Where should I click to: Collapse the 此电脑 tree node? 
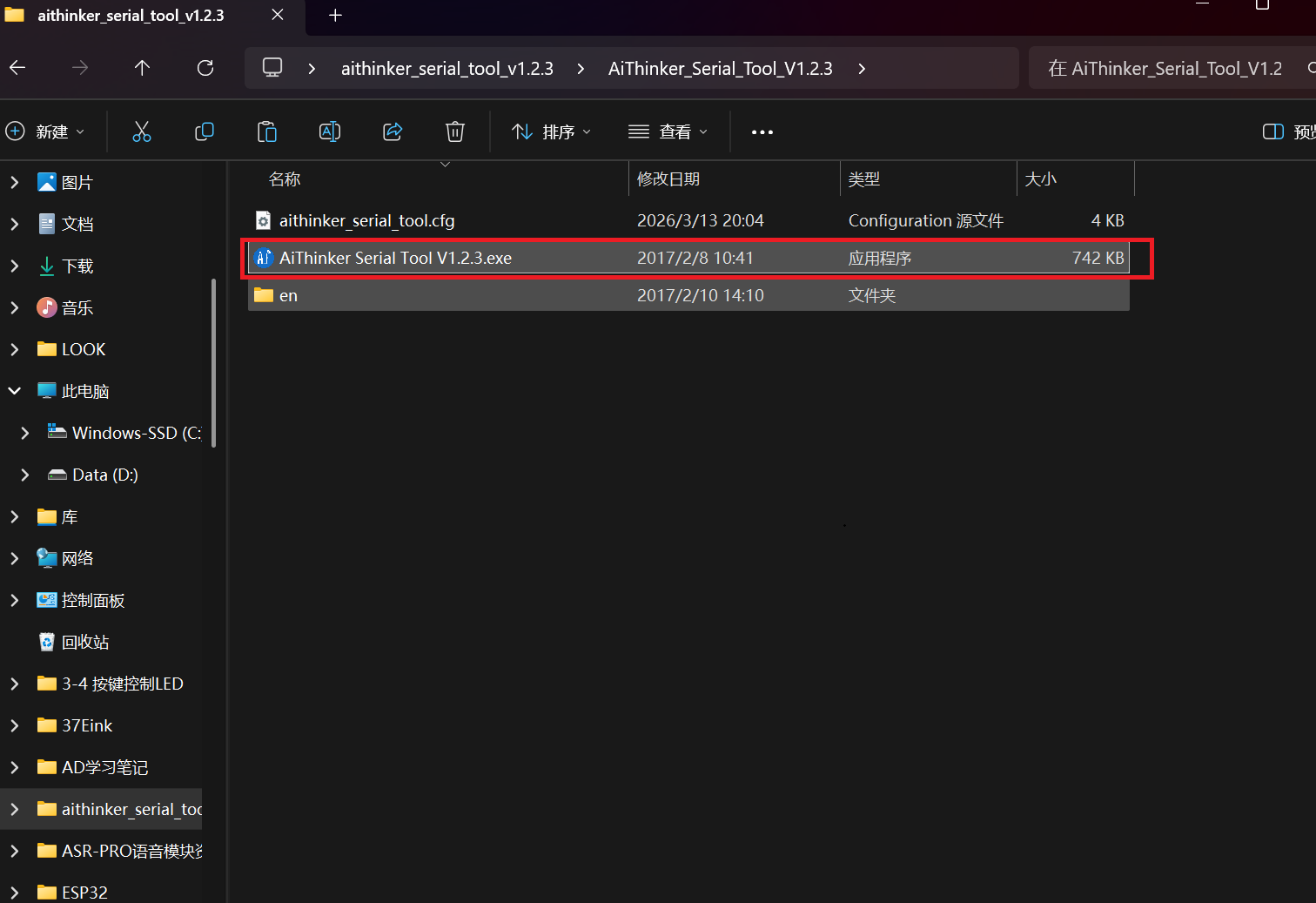(x=14, y=391)
